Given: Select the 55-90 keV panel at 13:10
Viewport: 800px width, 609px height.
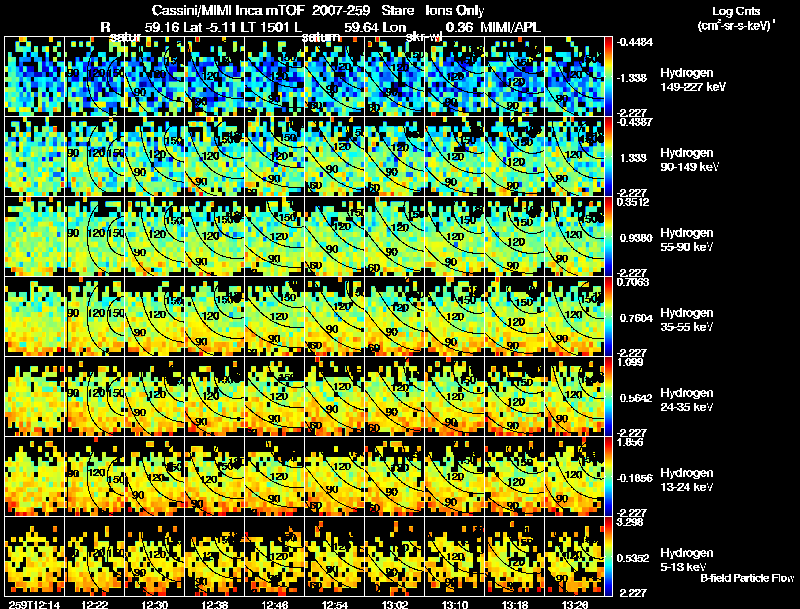Looking at the screenshot, I should tap(455, 236).
